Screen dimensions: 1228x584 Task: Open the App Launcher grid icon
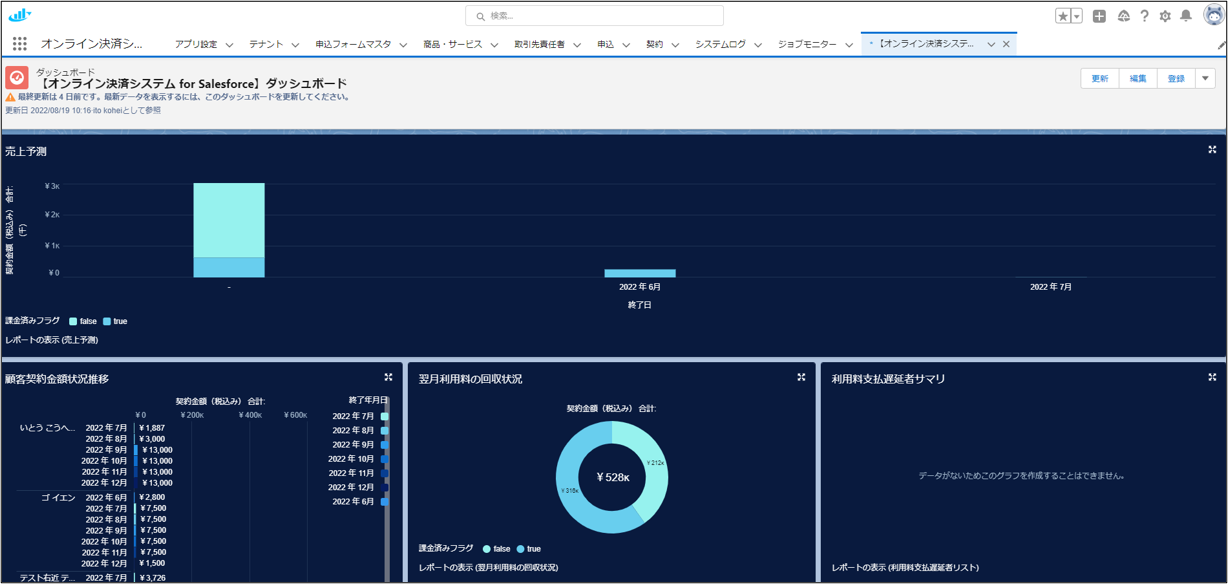point(20,44)
